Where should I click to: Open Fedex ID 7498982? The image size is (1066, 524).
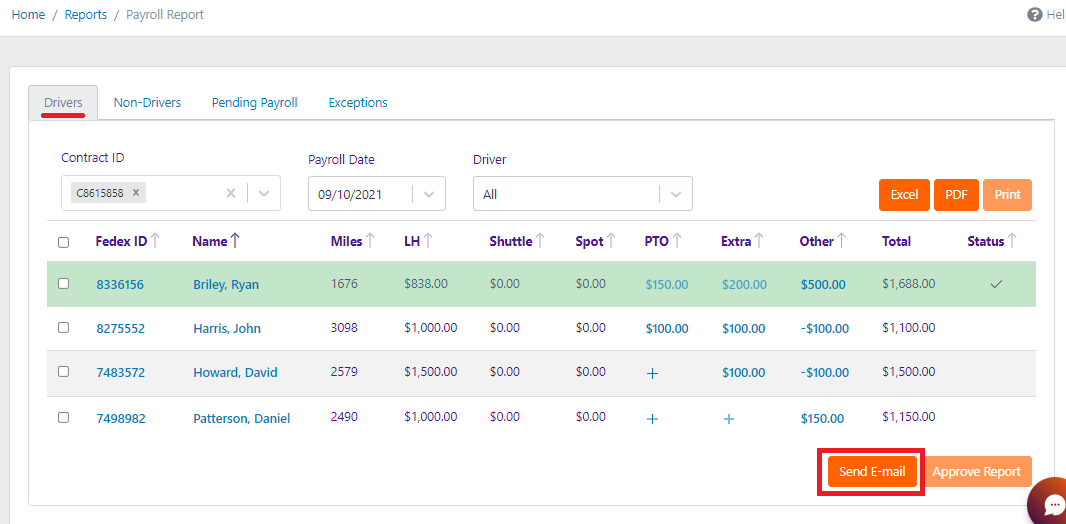[120, 419]
